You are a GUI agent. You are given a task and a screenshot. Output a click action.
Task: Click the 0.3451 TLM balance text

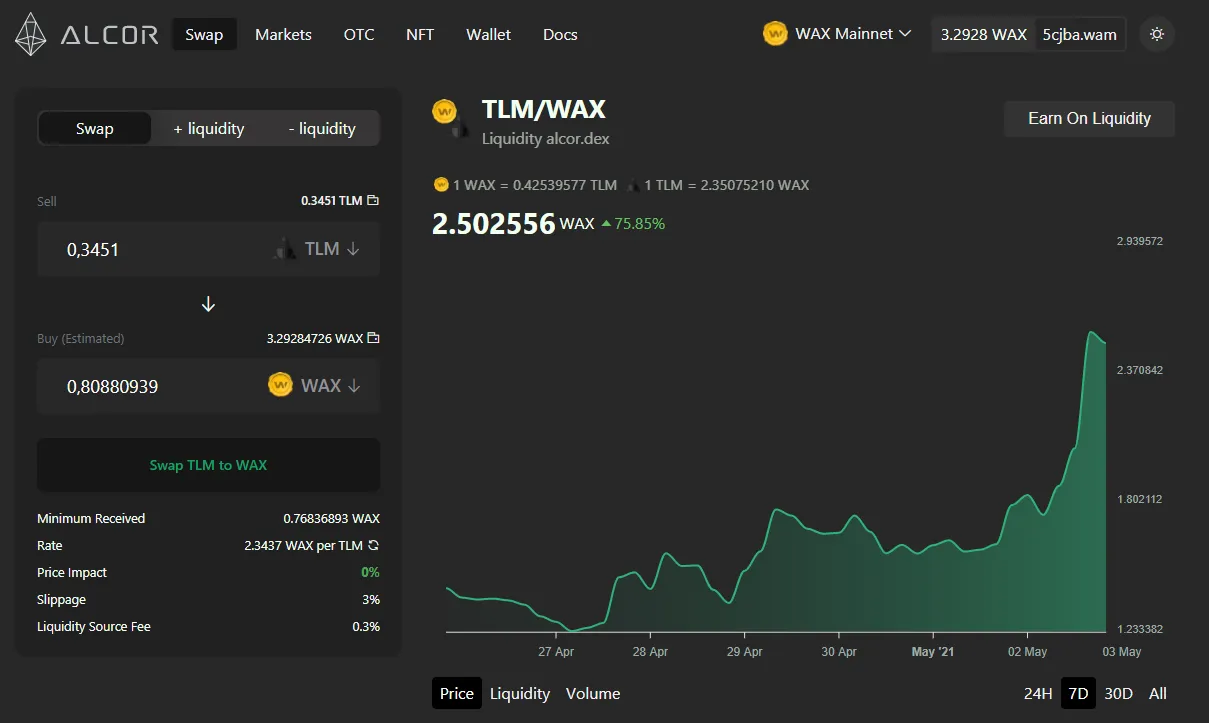[x=331, y=201]
